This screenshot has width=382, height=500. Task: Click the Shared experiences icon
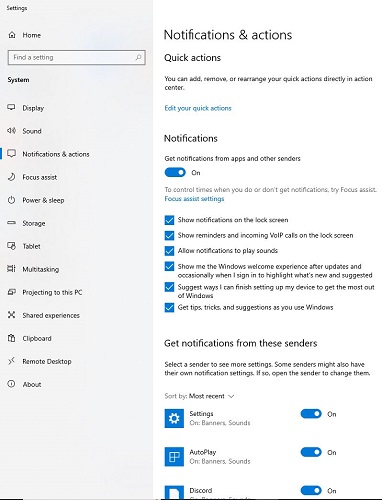(x=12, y=315)
